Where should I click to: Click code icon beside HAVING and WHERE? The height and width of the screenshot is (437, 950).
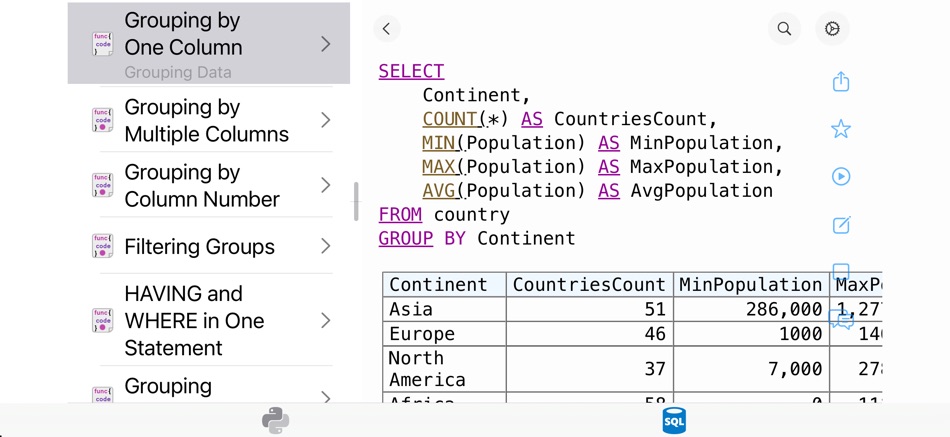tap(102, 320)
